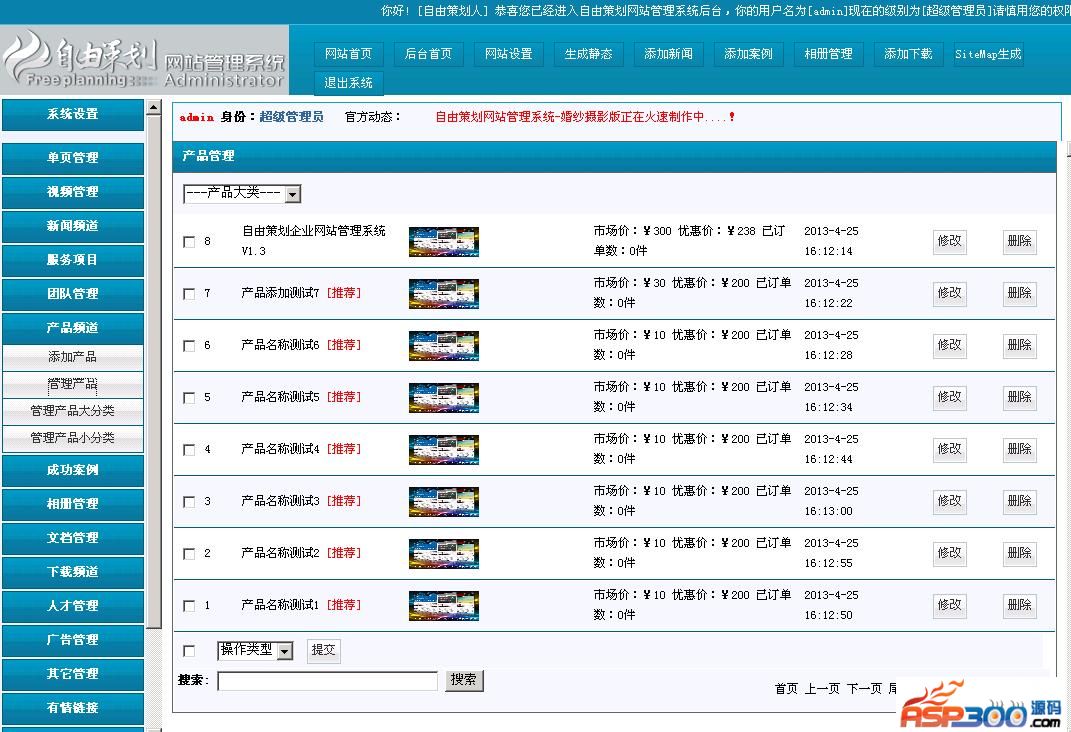The height and width of the screenshot is (732, 1071).
Task: Open the 网站首页 top menu item
Action: pos(348,54)
